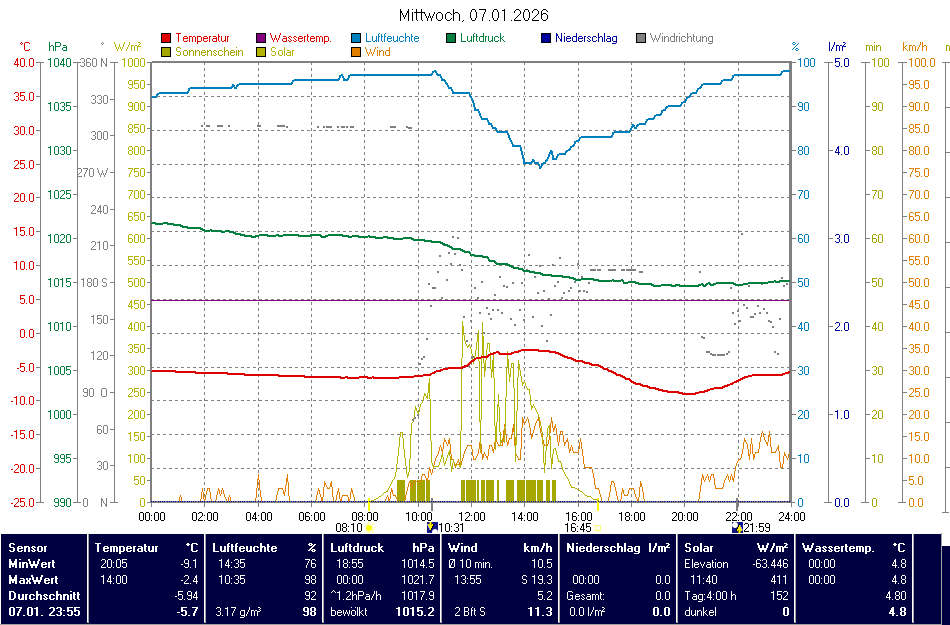This screenshot has height=625, width=950.
Task: Click the orange Wind legend swatch
Action: [x=357, y=52]
